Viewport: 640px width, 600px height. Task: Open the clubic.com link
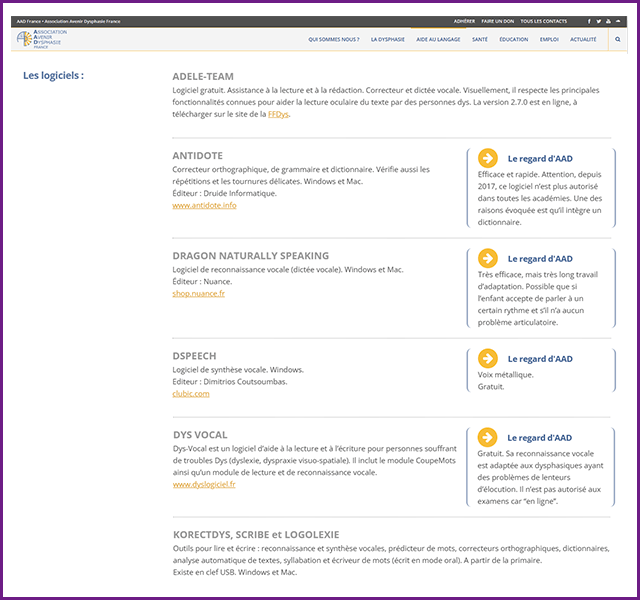tap(191, 394)
